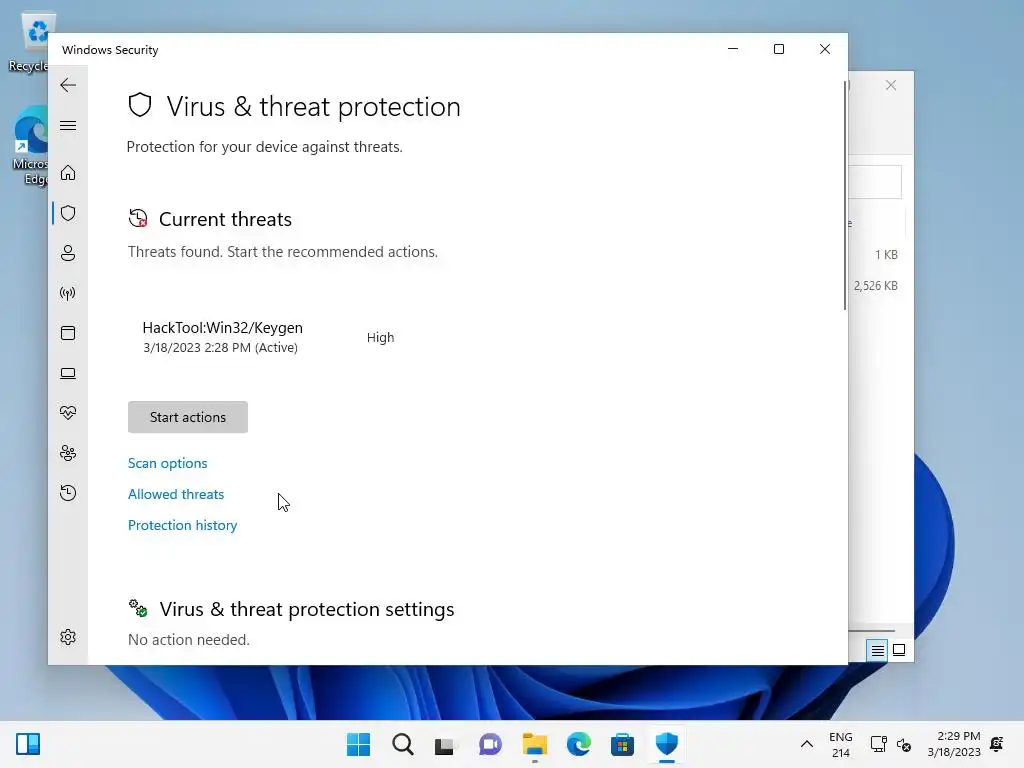Open Task View on the taskbar

(445, 744)
